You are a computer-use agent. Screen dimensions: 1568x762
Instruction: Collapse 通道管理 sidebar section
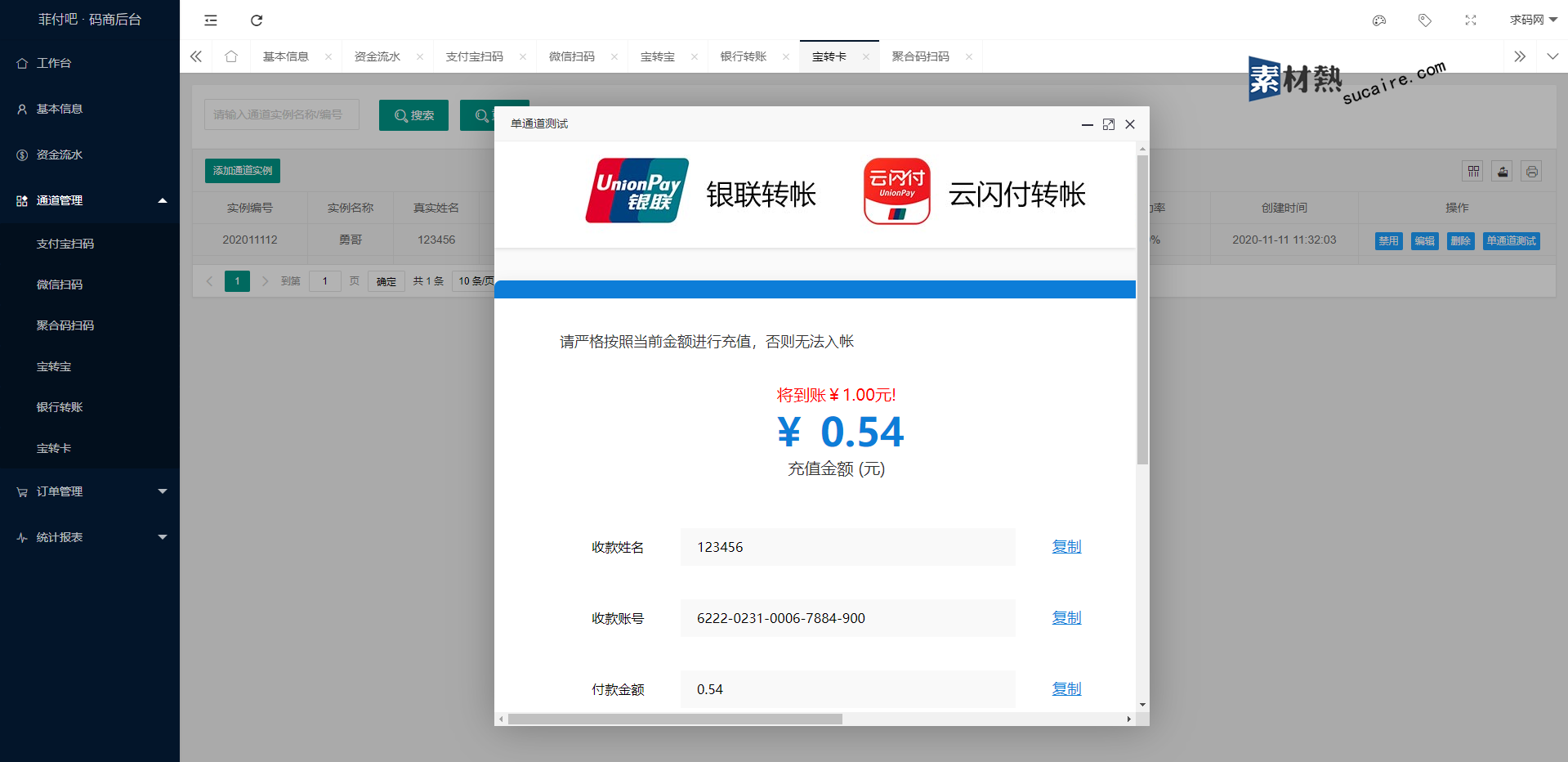coord(90,200)
